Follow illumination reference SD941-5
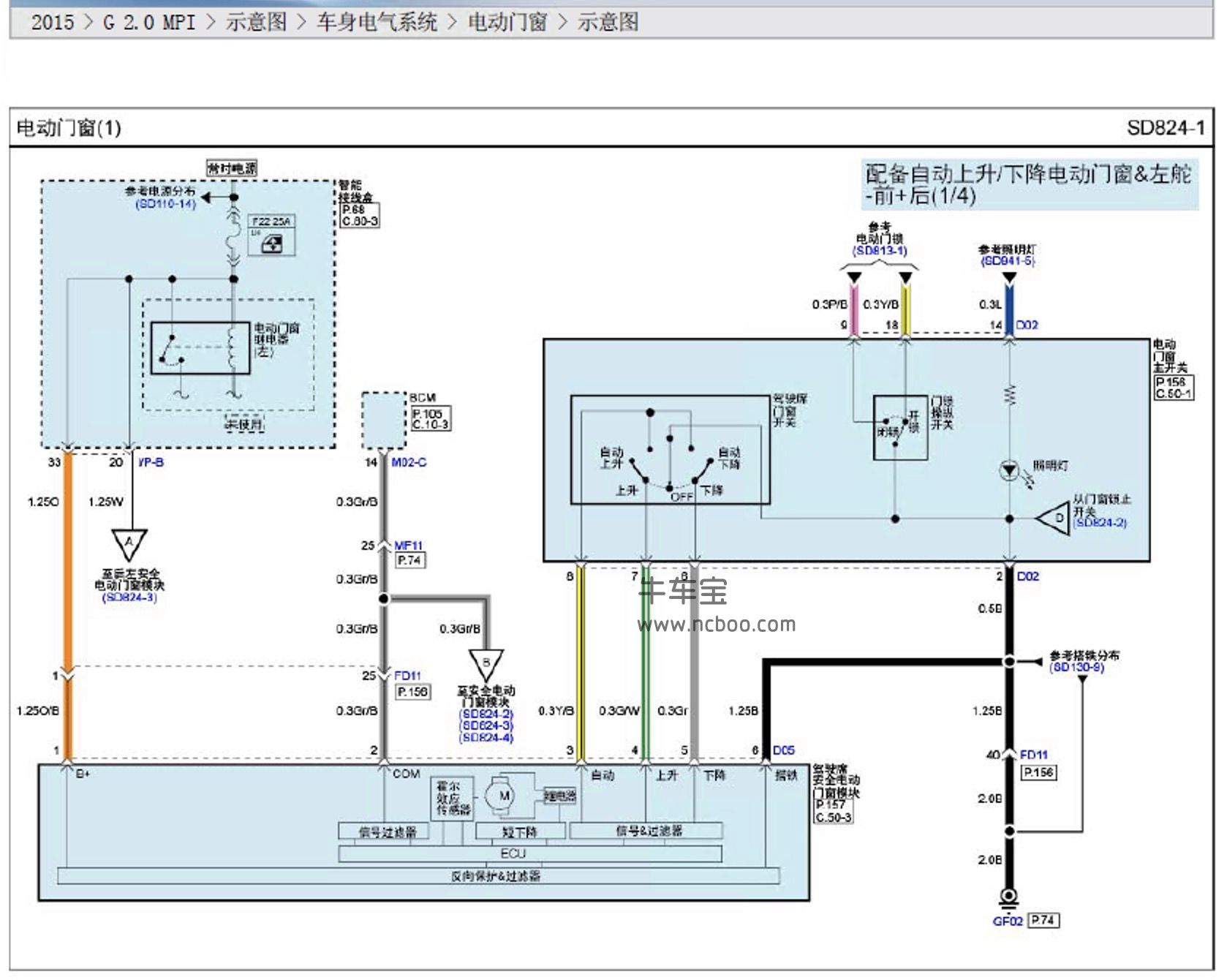The image size is (1227, 980). point(1008,261)
